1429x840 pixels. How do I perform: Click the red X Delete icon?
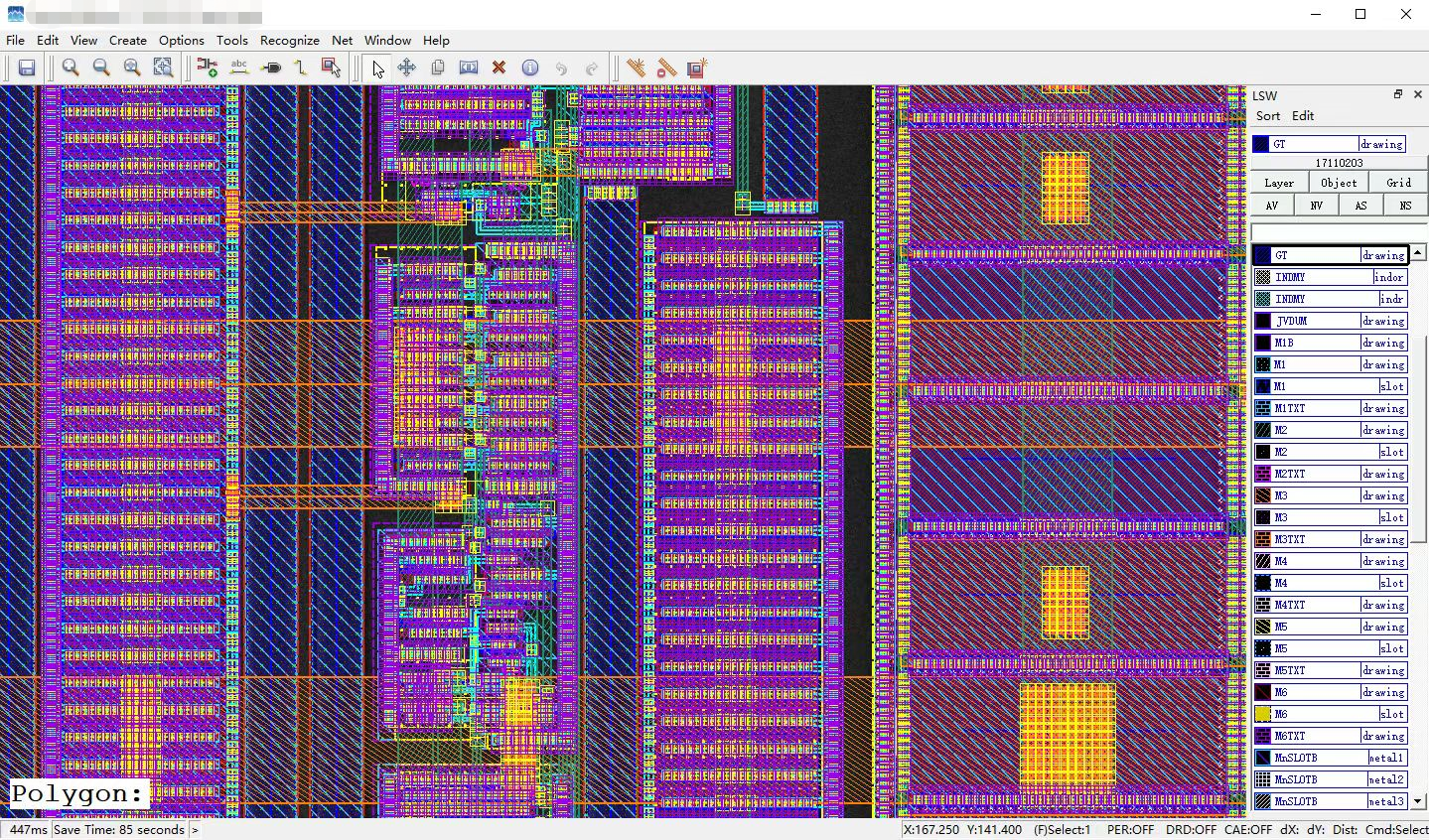pyautogui.click(x=500, y=68)
